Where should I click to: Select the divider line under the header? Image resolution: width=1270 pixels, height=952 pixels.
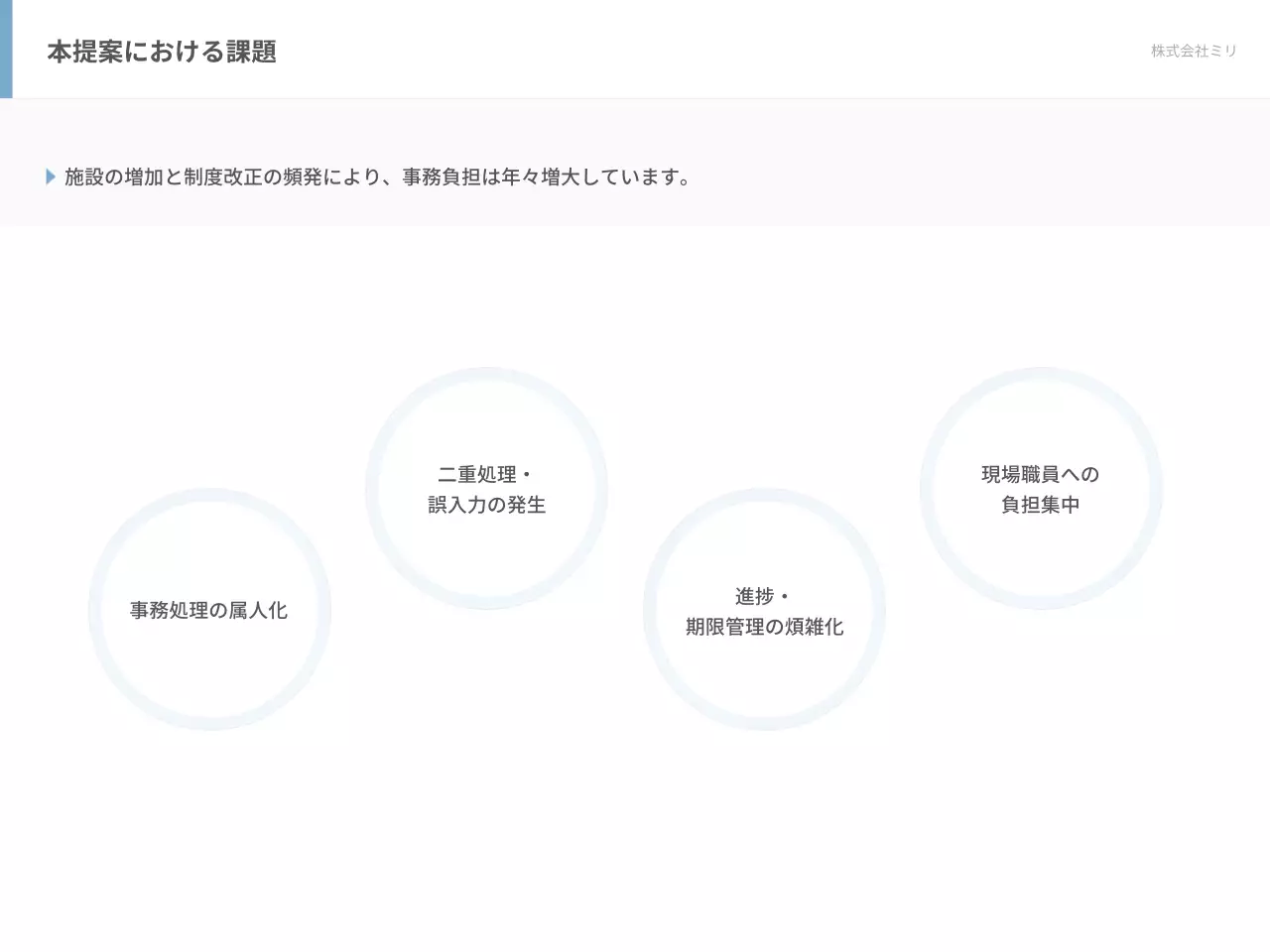point(635,96)
